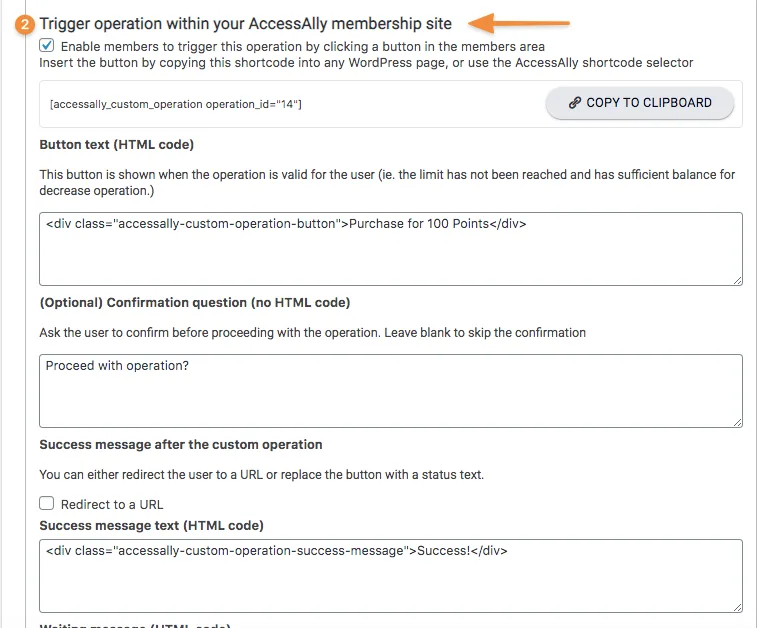Screen dimensions: 757x628
Task: Select the accessally_custom_operation shortcode text
Action: [175, 104]
